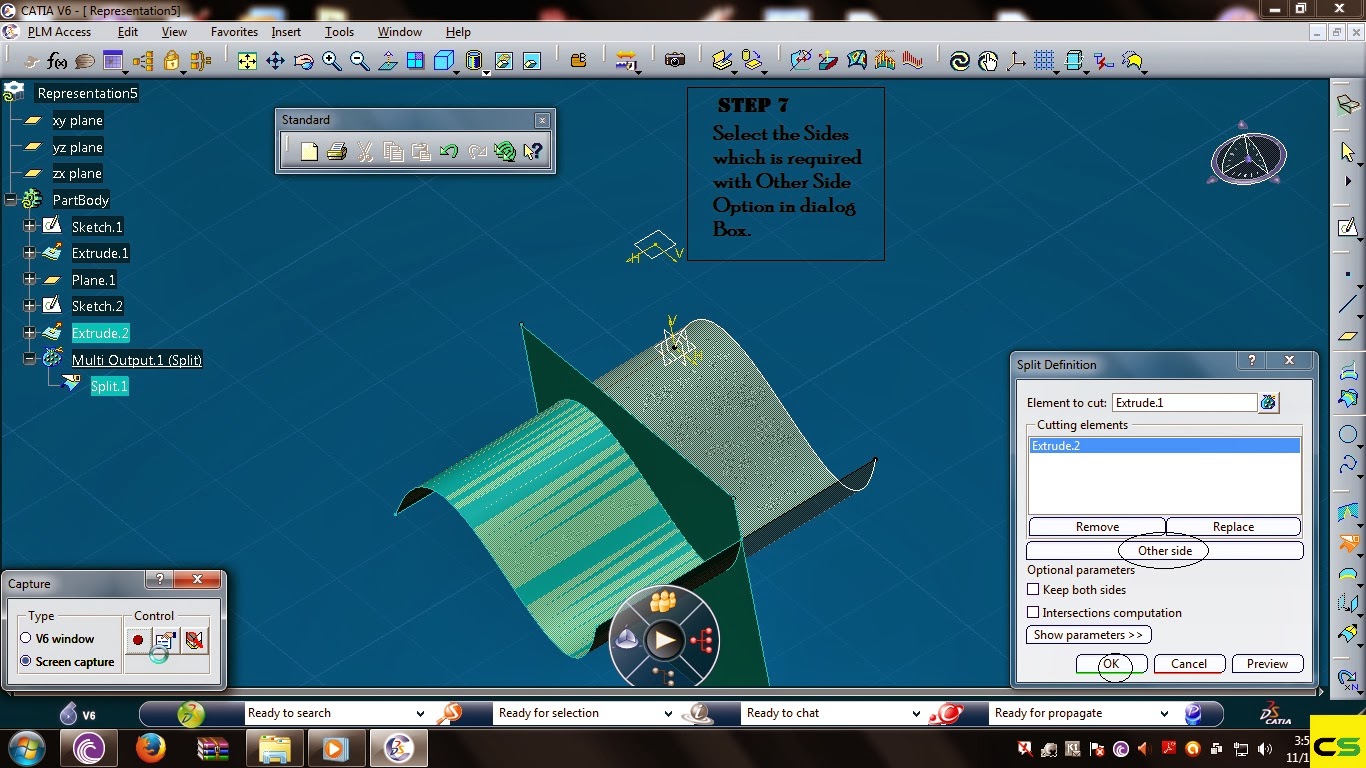Click the Paste icon on Standard toolbar
Image resolution: width=1366 pixels, height=768 pixels.
point(421,150)
